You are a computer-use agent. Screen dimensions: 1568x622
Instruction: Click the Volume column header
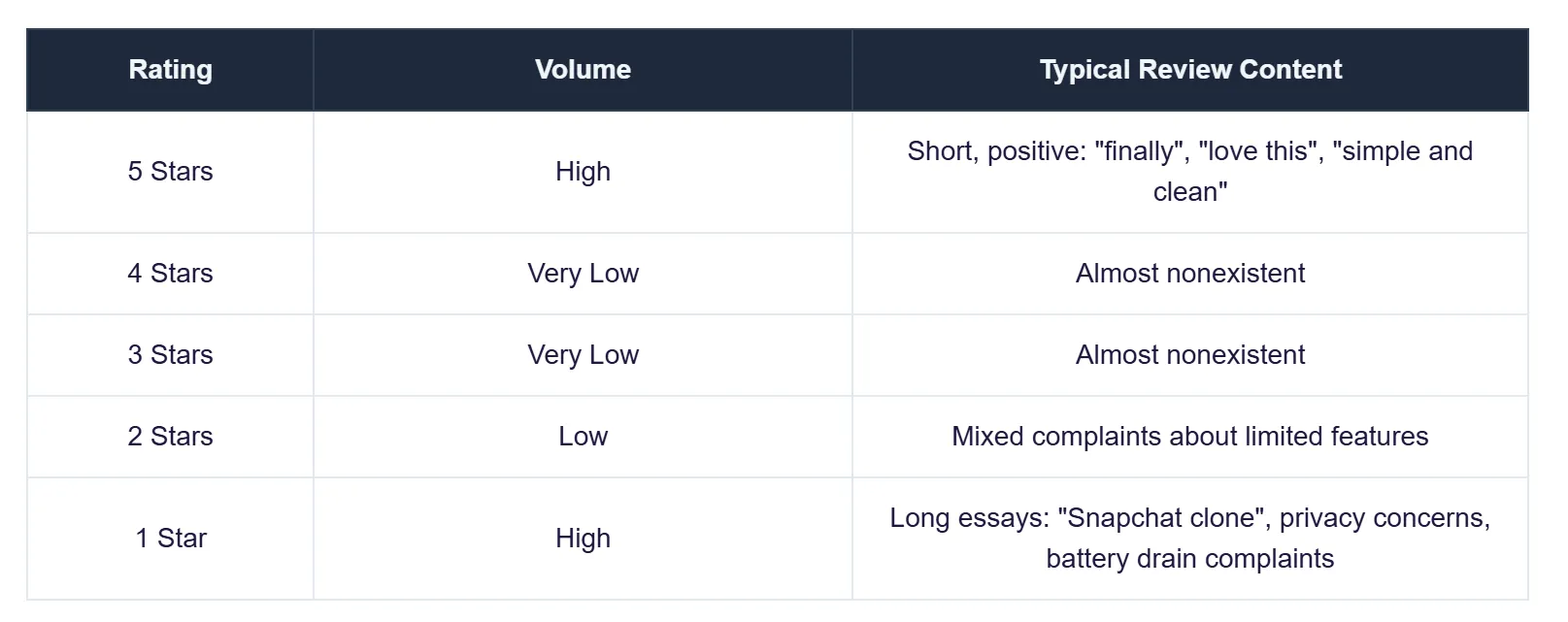click(x=583, y=70)
